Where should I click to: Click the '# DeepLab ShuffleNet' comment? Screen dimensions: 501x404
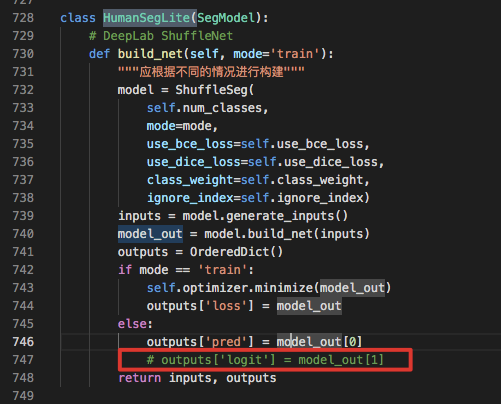tap(161, 36)
